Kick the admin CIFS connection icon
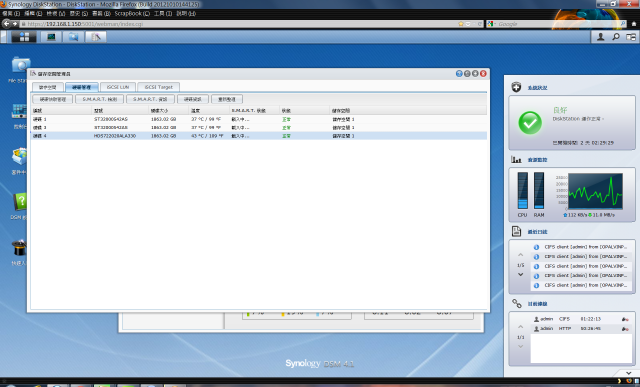The image size is (640, 387). coord(625,319)
